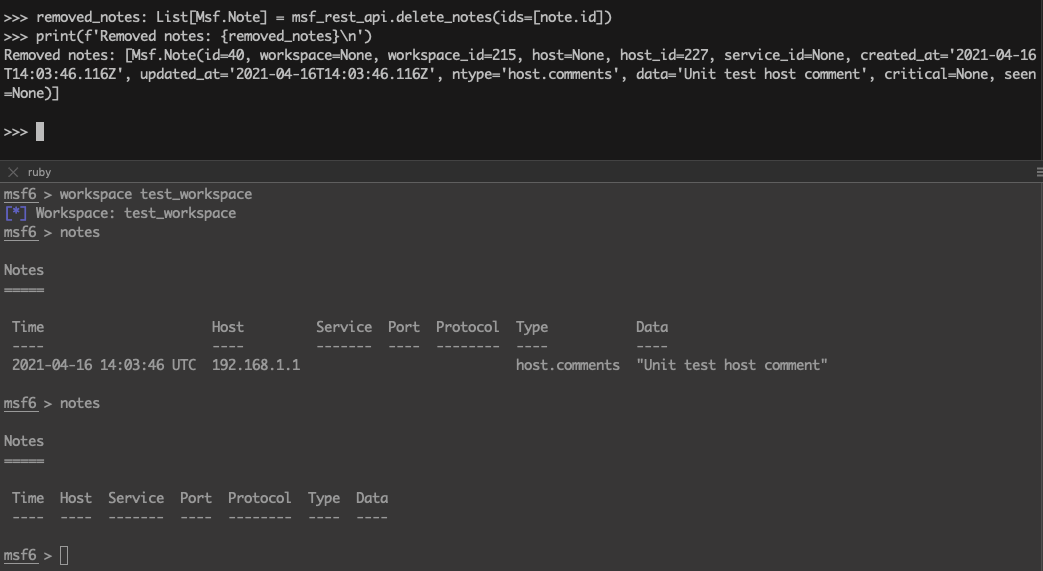Click the Time header in the populated notes table
The width and height of the screenshot is (1043, 571).
click(x=28, y=327)
